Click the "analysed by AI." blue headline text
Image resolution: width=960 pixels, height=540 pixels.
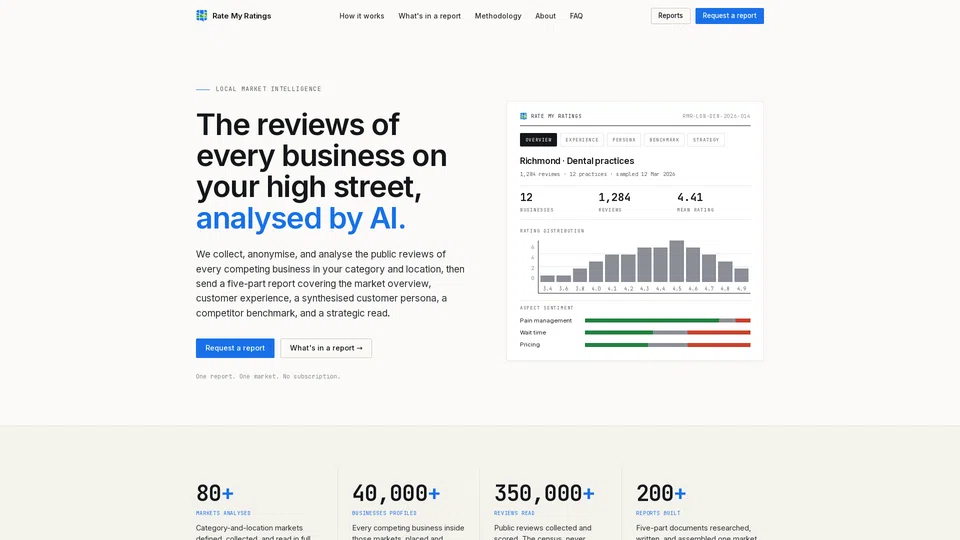pos(301,218)
